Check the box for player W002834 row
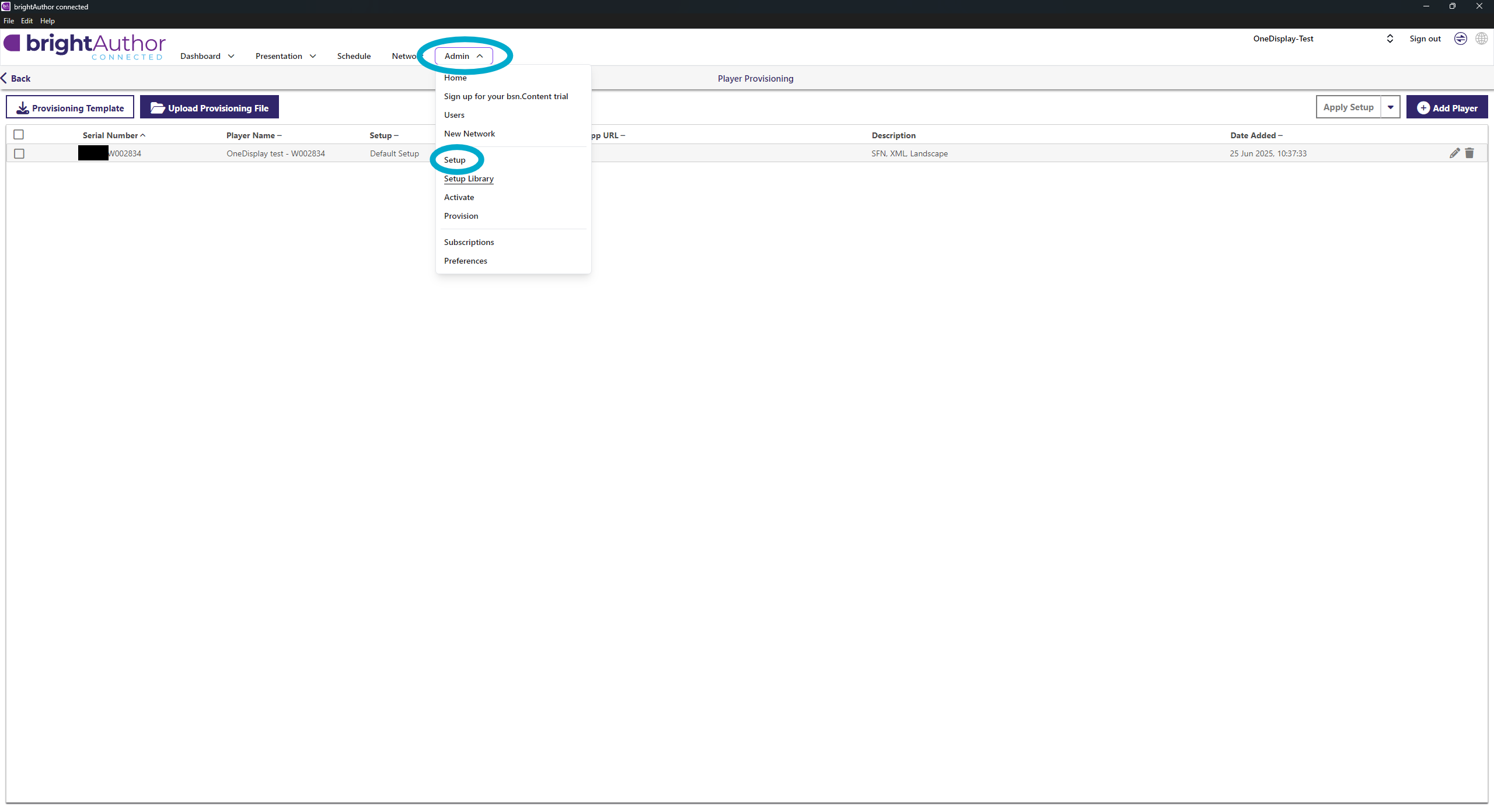Screen dimensions: 1494x812 tap(19, 153)
